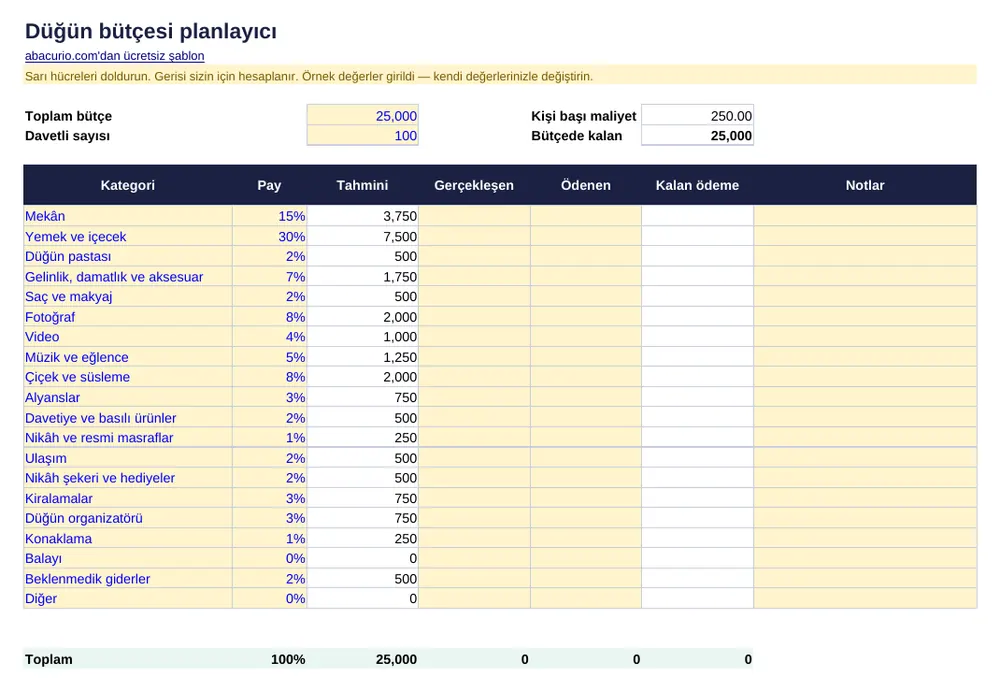Screen dimensions: 1000x691
Task: Click the Notlar column header
Action: [x=865, y=185]
